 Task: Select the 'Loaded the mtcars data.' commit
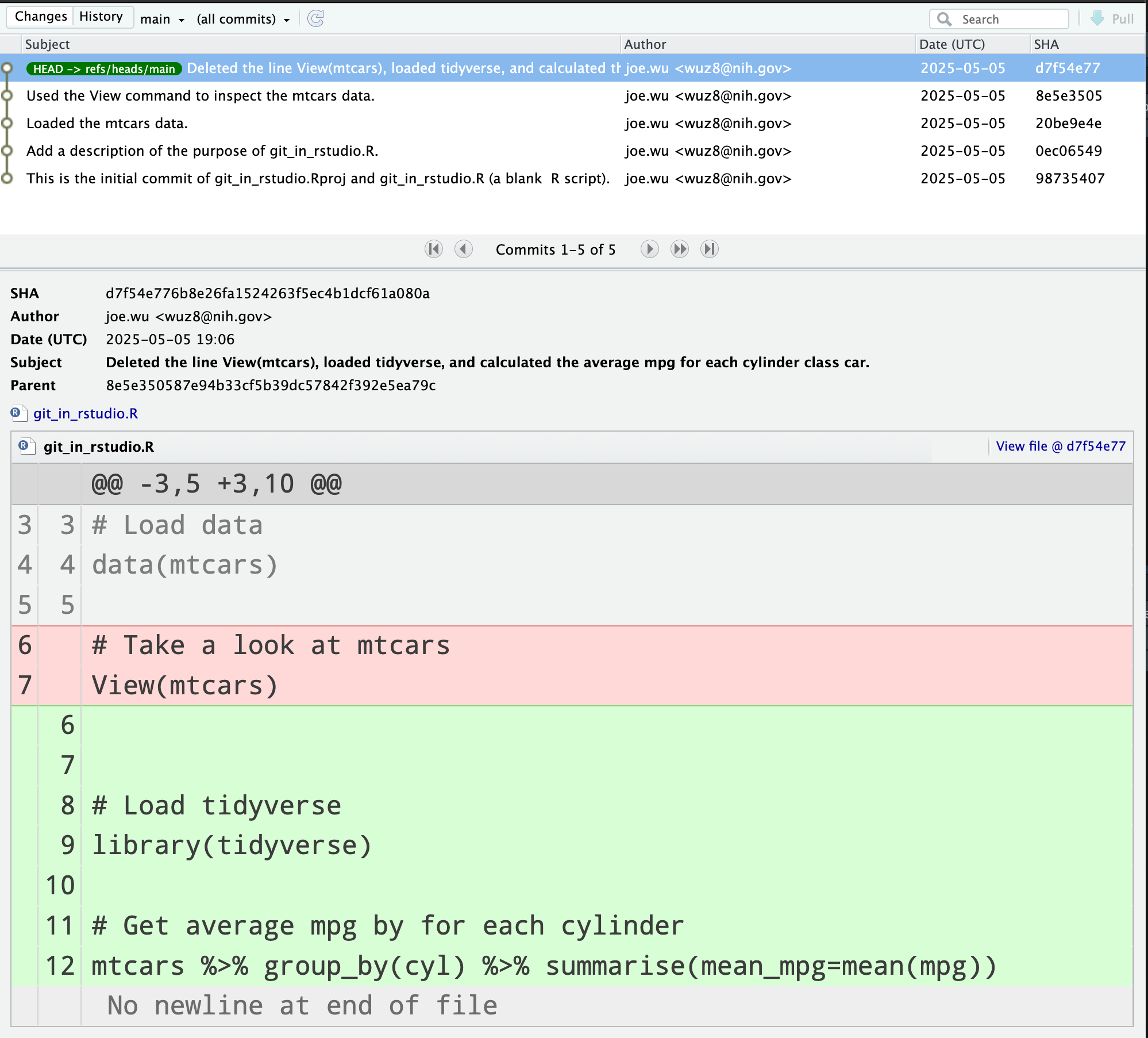pos(107,123)
